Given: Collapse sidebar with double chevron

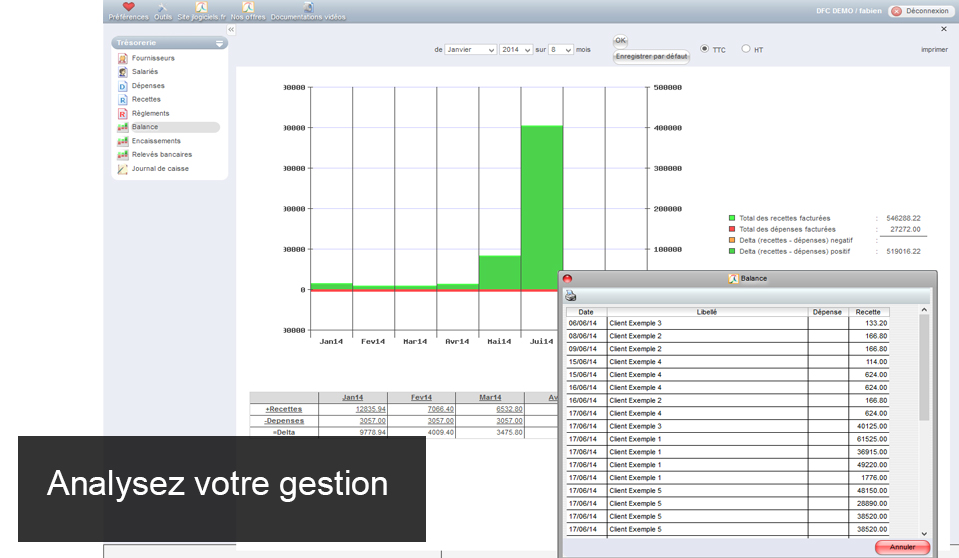Looking at the screenshot, I should (231, 29).
